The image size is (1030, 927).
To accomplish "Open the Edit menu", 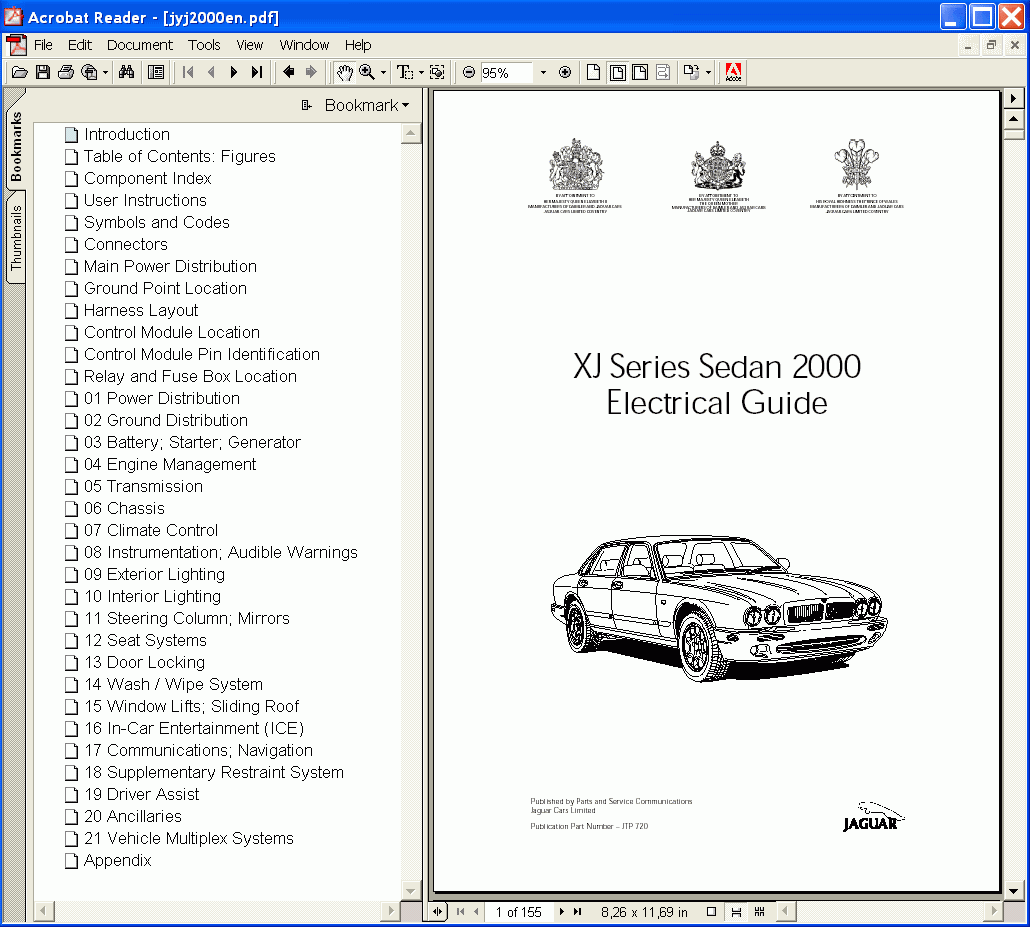I will click(79, 45).
